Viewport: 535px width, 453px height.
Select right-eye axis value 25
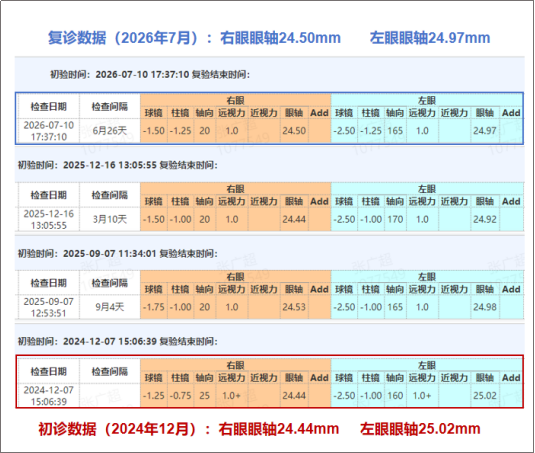[x=204, y=396]
